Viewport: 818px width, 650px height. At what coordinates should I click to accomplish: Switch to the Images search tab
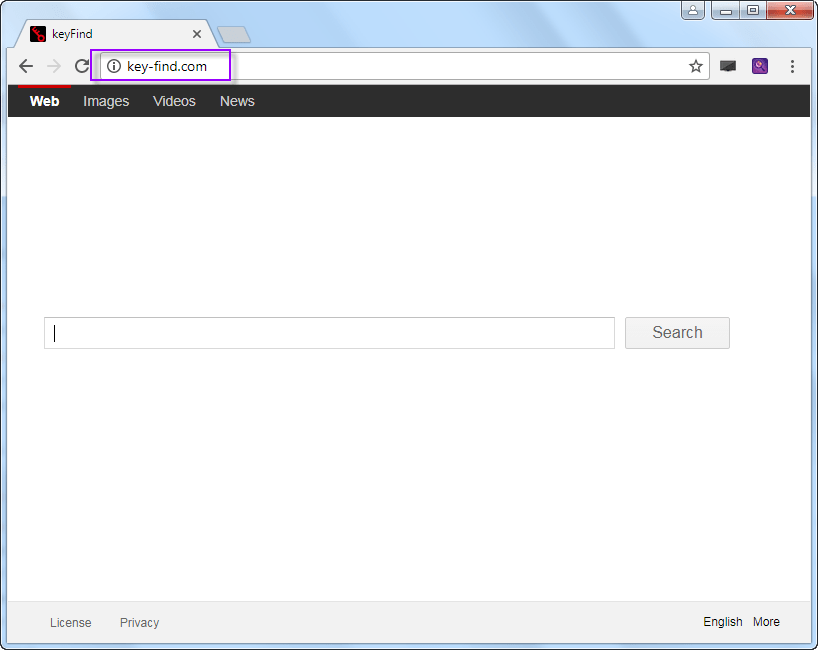click(x=106, y=101)
